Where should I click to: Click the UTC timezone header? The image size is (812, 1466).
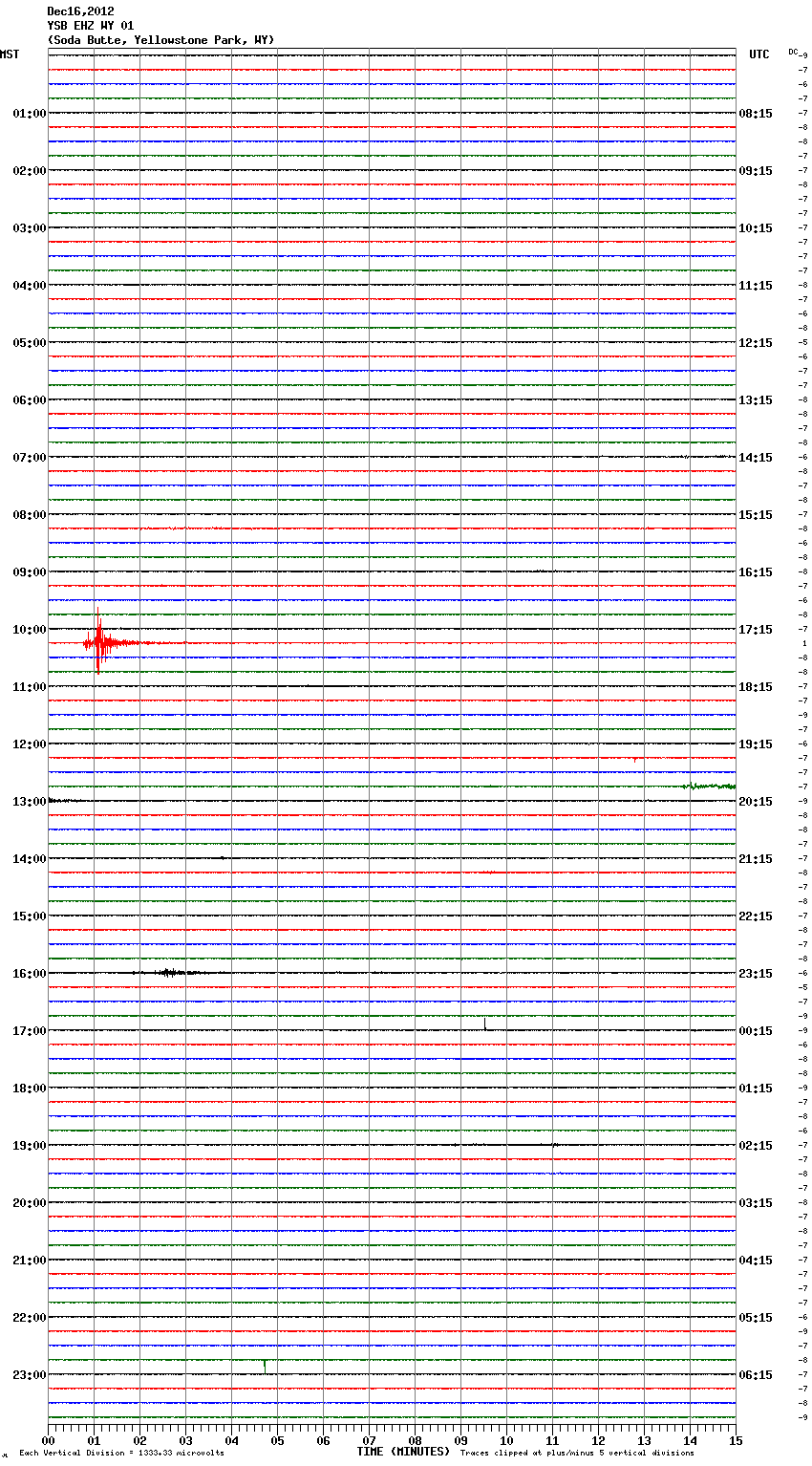tap(759, 54)
